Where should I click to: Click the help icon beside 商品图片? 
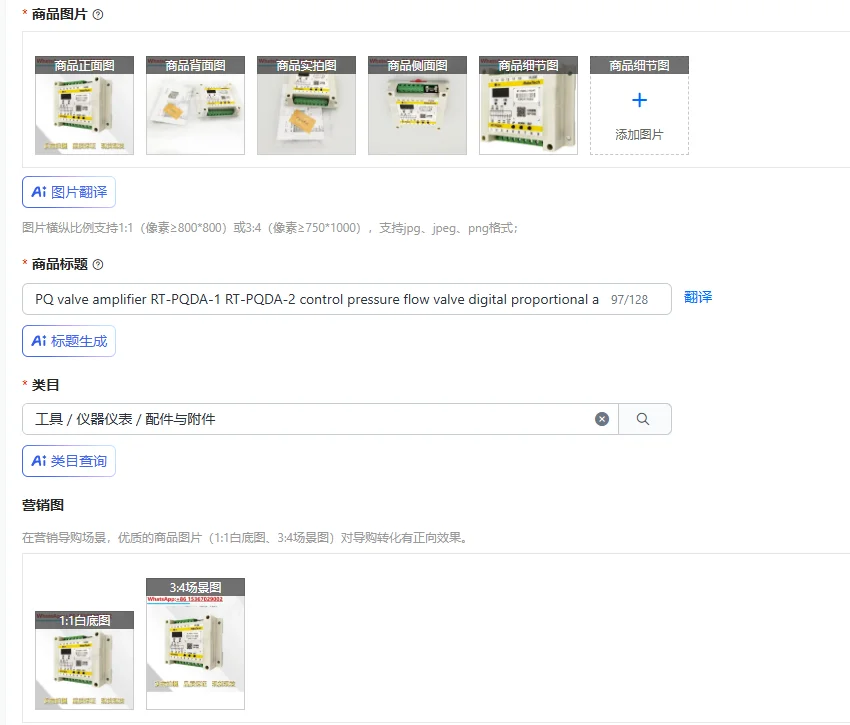(x=98, y=15)
